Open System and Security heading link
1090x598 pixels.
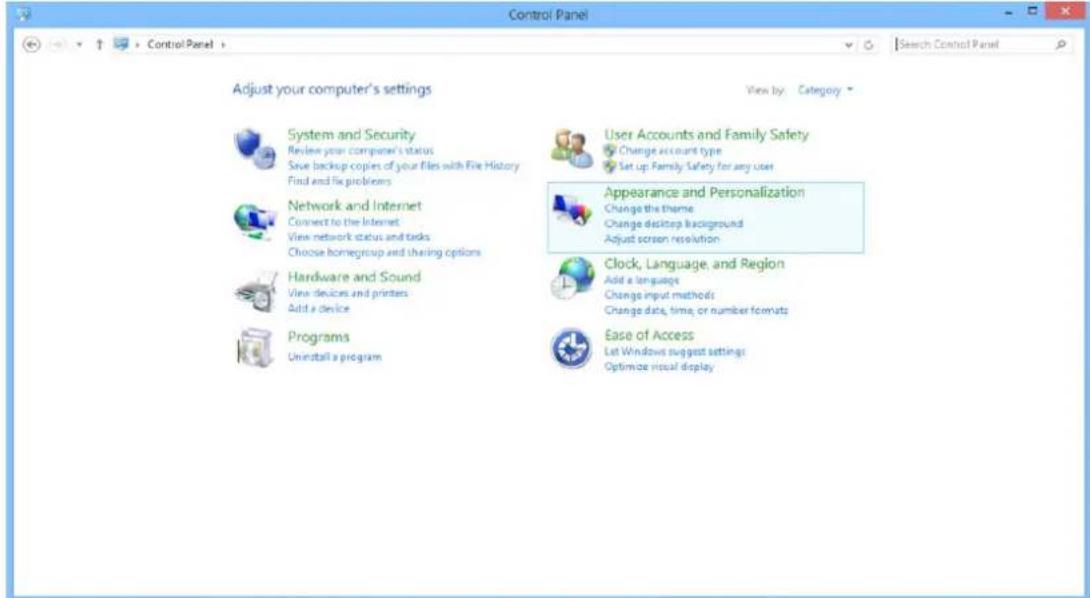point(351,134)
